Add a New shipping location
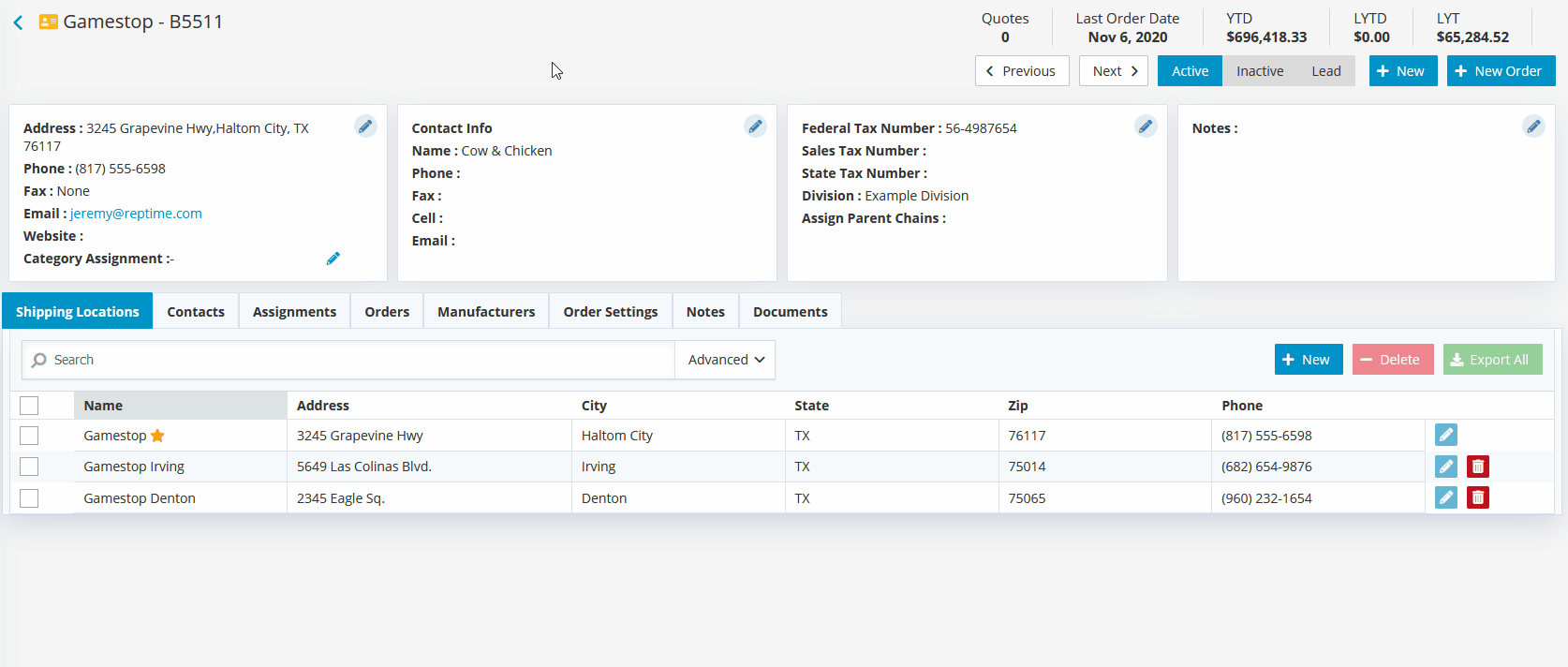1568x667 pixels. coord(1309,360)
